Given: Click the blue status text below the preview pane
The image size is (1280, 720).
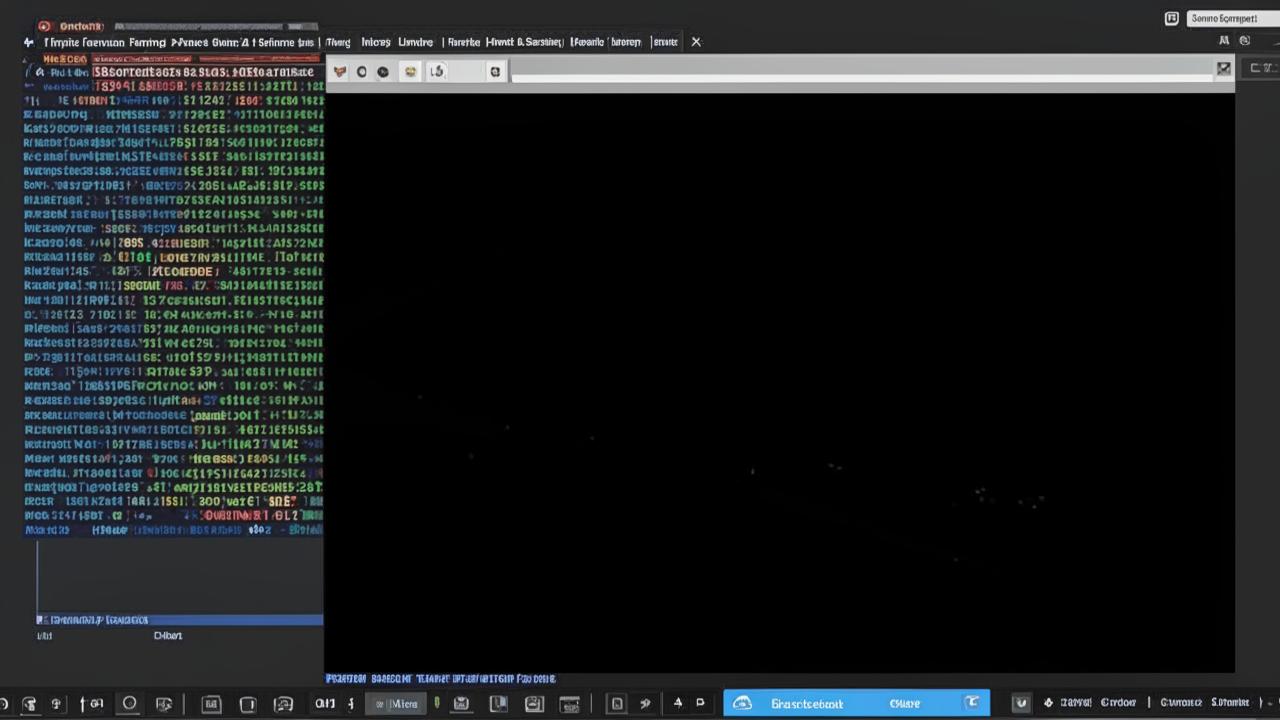Looking at the screenshot, I should [441, 678].
